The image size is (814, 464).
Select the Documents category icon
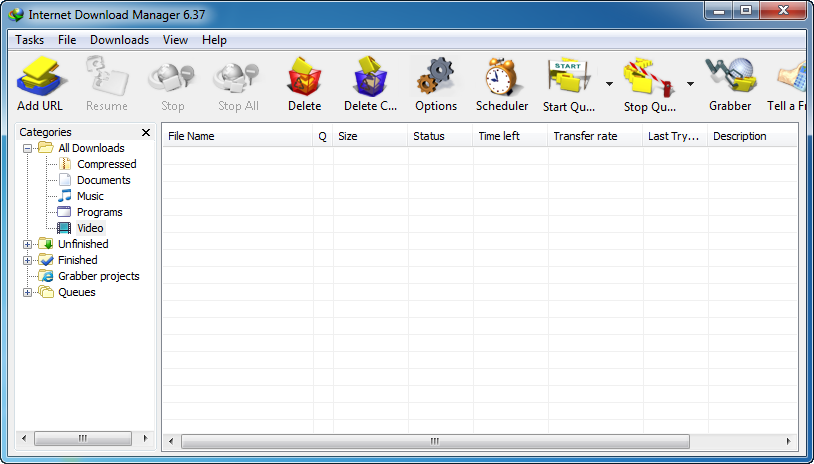64,180
